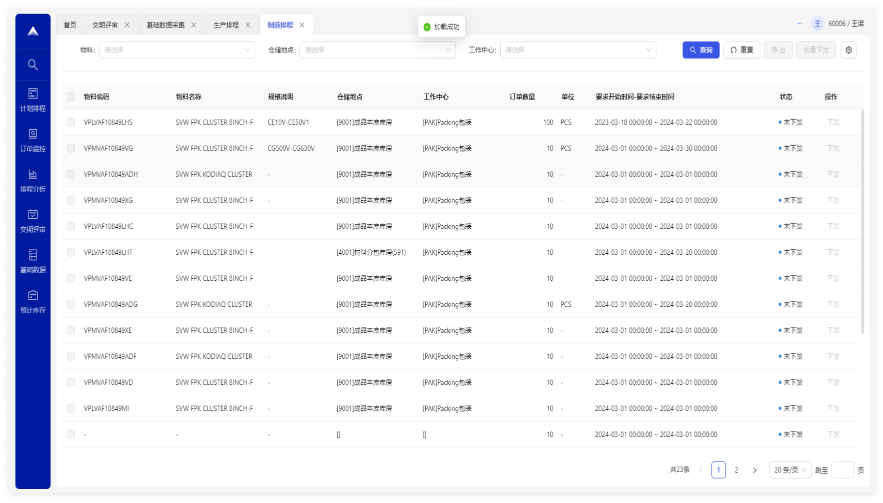Go to the next page arrow
This screenshot has width=883, height=503.
(755, 470)
